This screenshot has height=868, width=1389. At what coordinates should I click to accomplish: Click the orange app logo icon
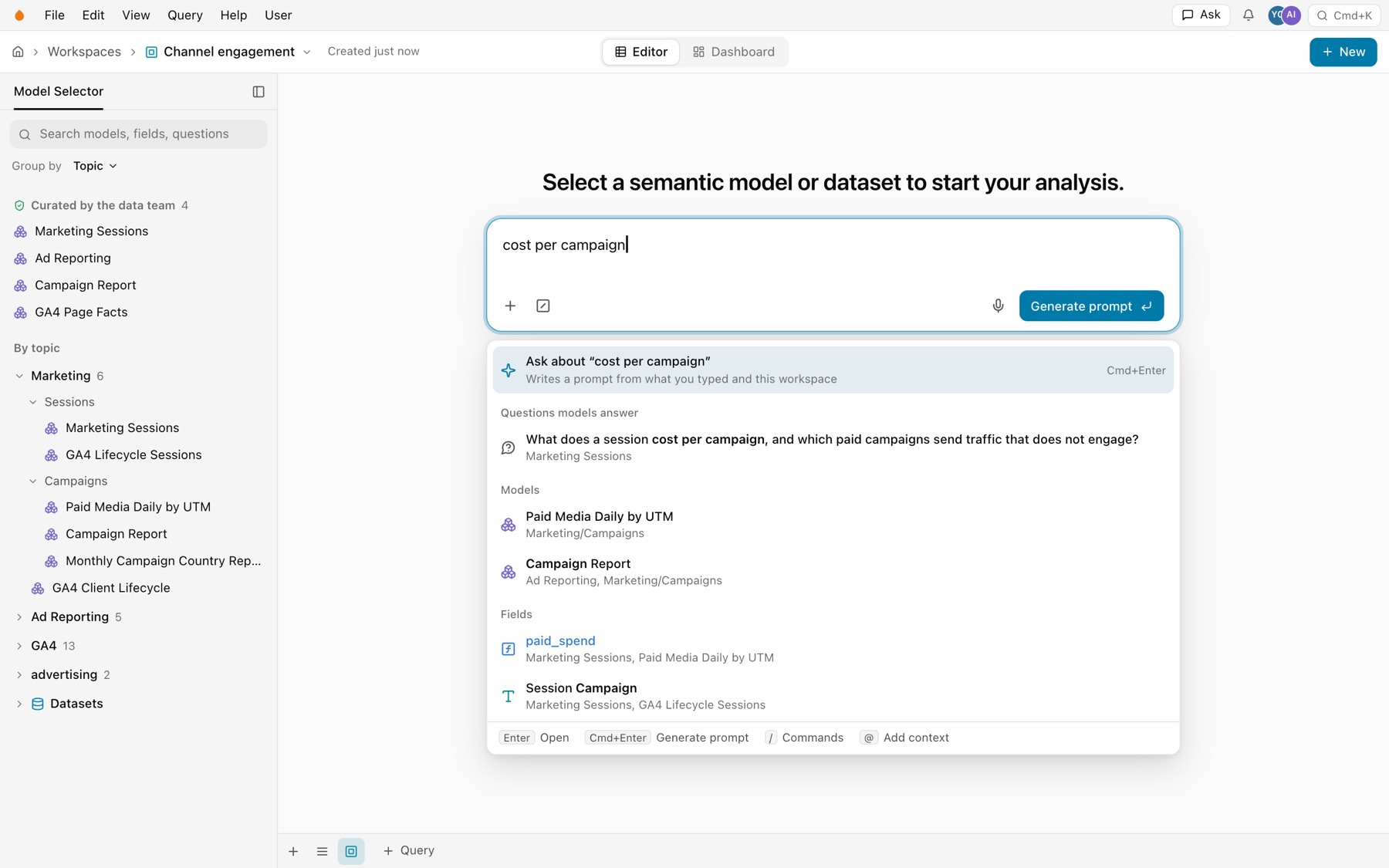tap(19, 15)
